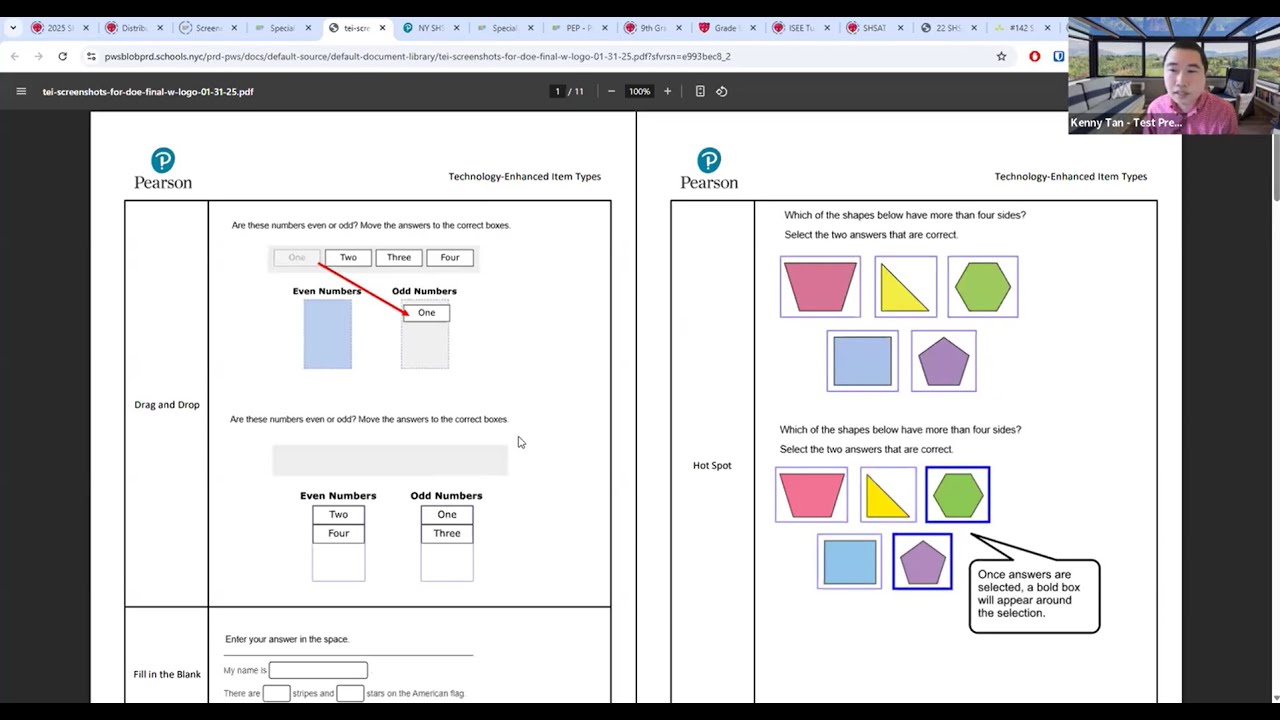Switch to the NY SHSAT tab
Viewport: 1280px width, 720px height.
[x=430, y=28]
